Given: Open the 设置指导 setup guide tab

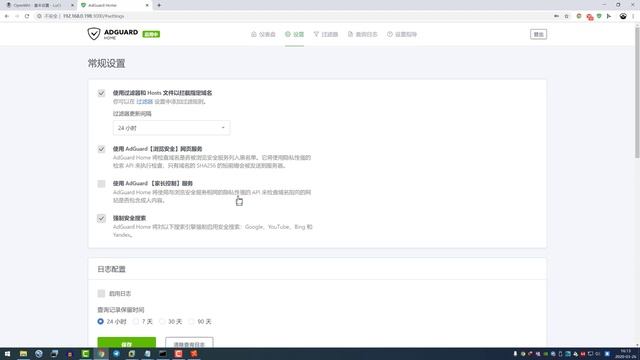Looking at the screenshot, I should click(x=402, y=34).
